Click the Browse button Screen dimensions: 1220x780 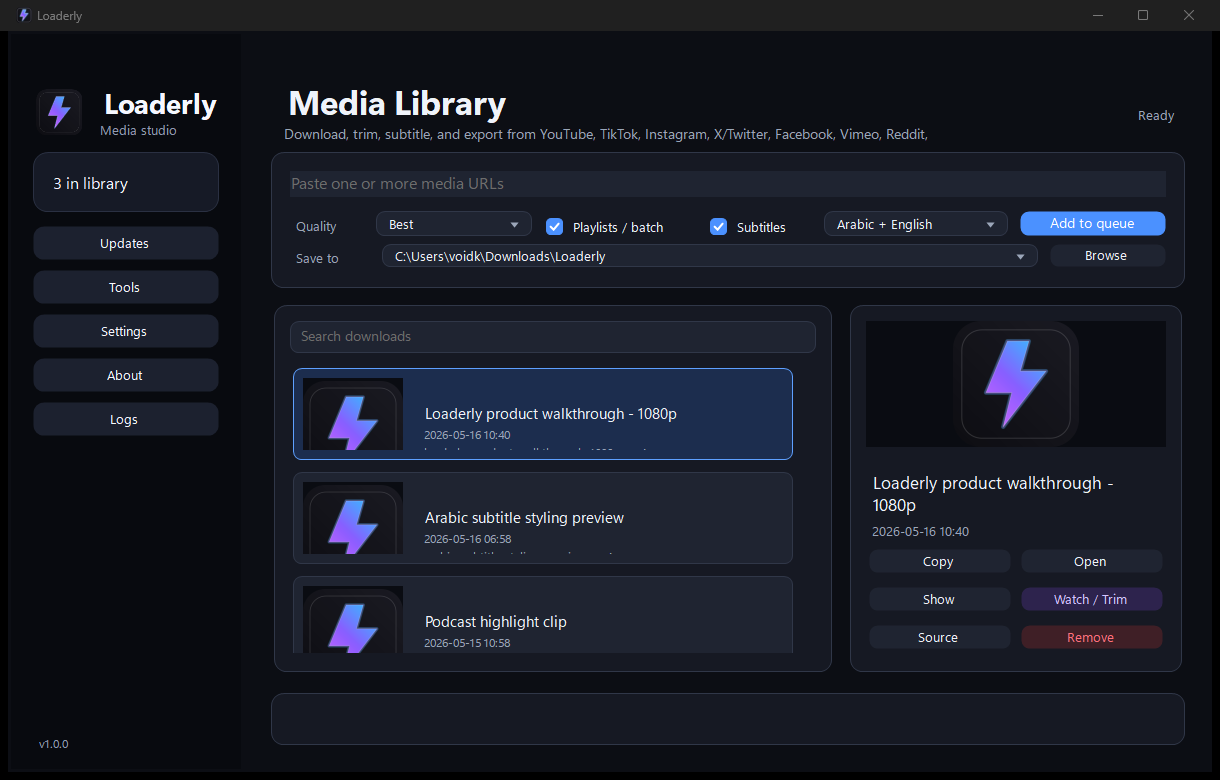(x=1106, y=255)
